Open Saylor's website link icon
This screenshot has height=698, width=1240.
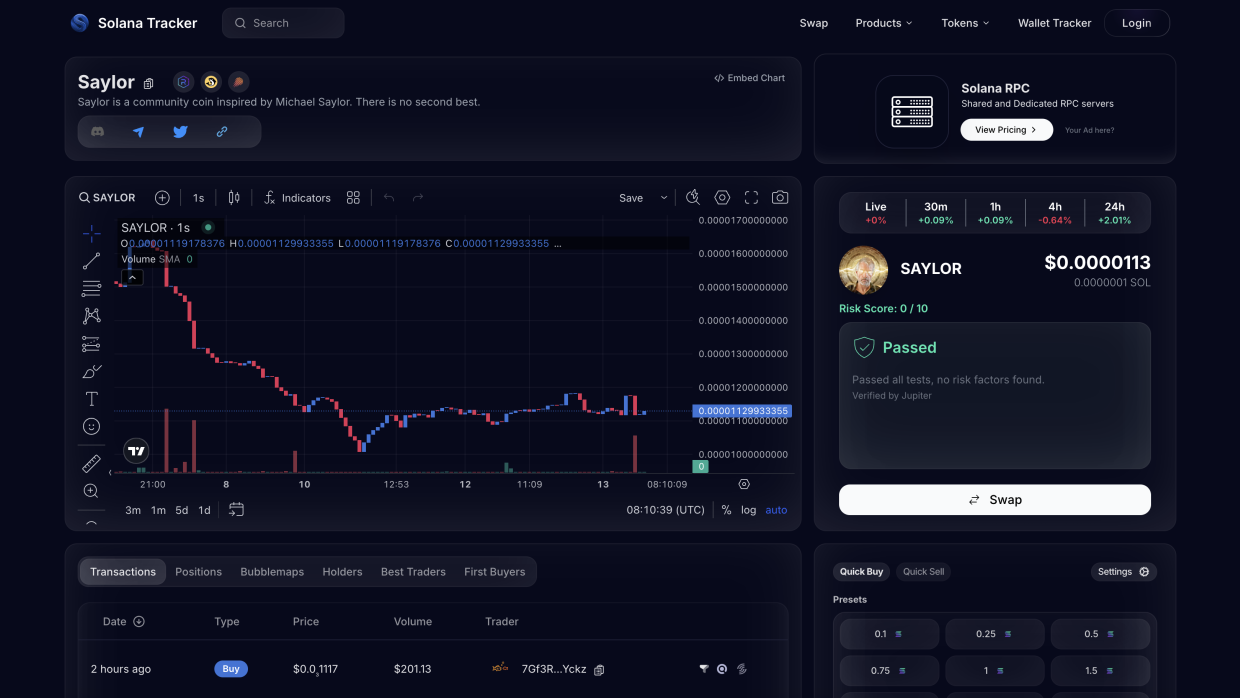point(222,132)
